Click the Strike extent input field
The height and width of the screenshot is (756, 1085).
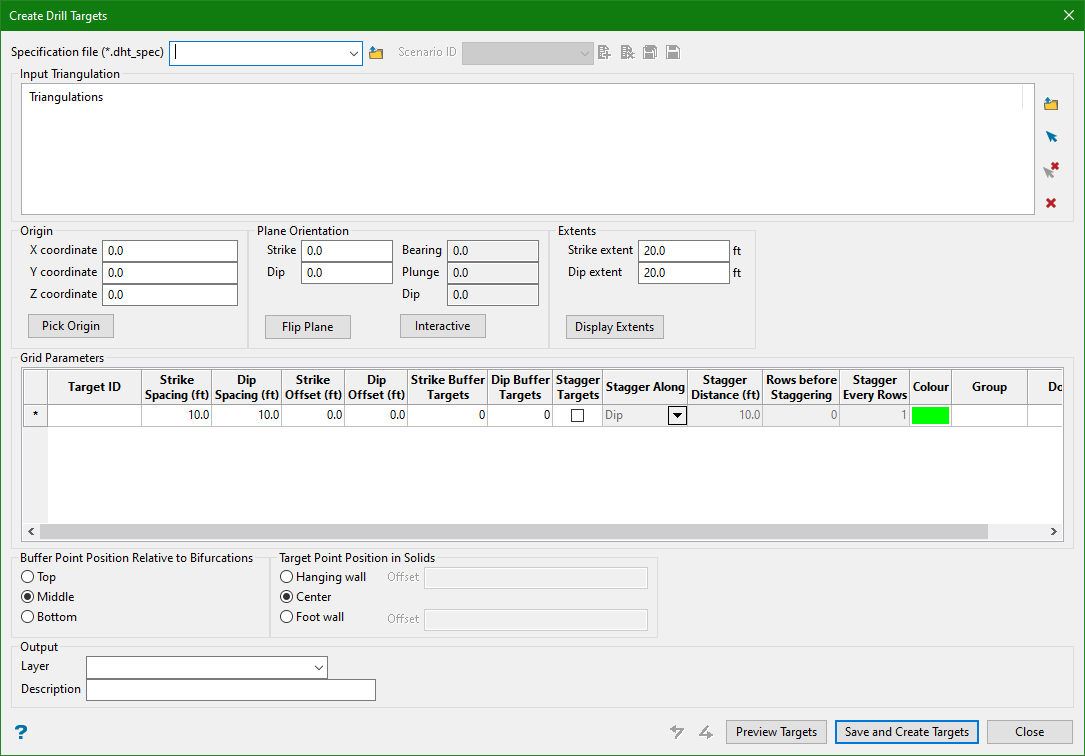[x=683, y=251]
